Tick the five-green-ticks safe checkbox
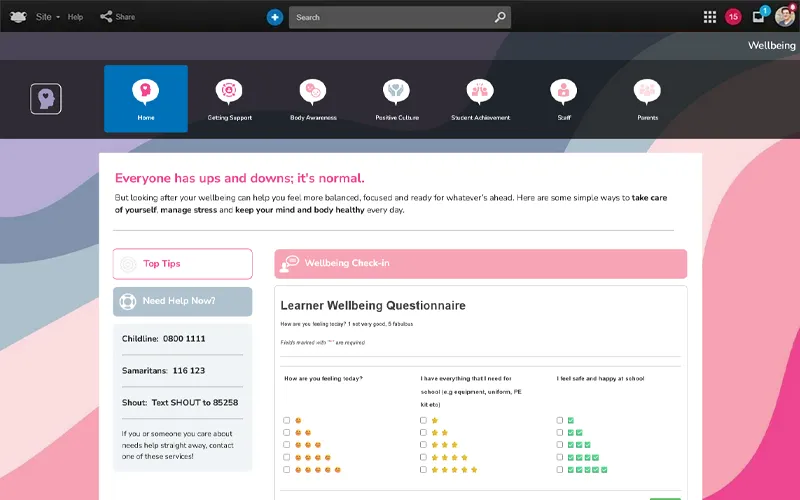The image size is (800, 500). [560, 469]
